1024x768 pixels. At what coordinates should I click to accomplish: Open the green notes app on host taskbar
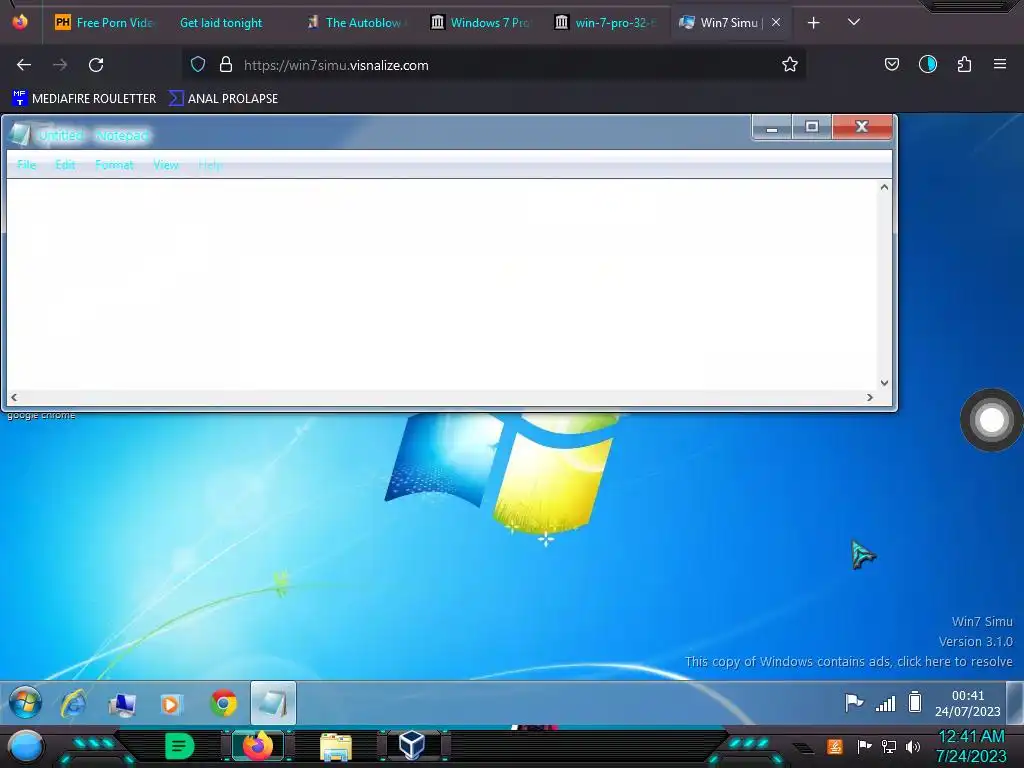[x=180, y=746]
